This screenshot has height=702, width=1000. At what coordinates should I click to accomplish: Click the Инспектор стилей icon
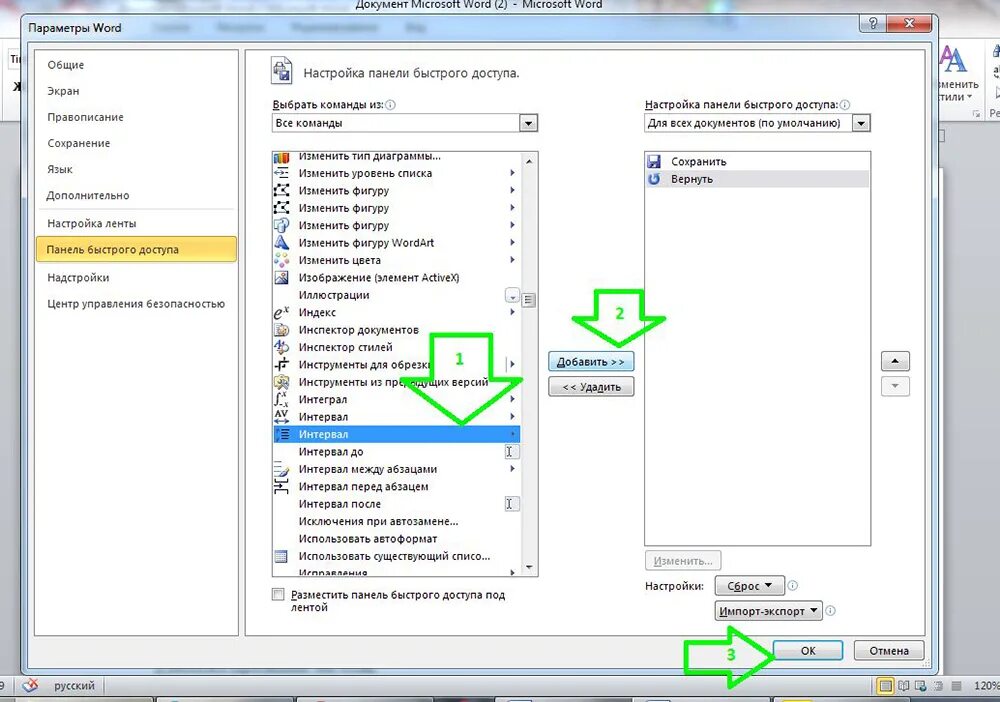(x=281, y=347)
